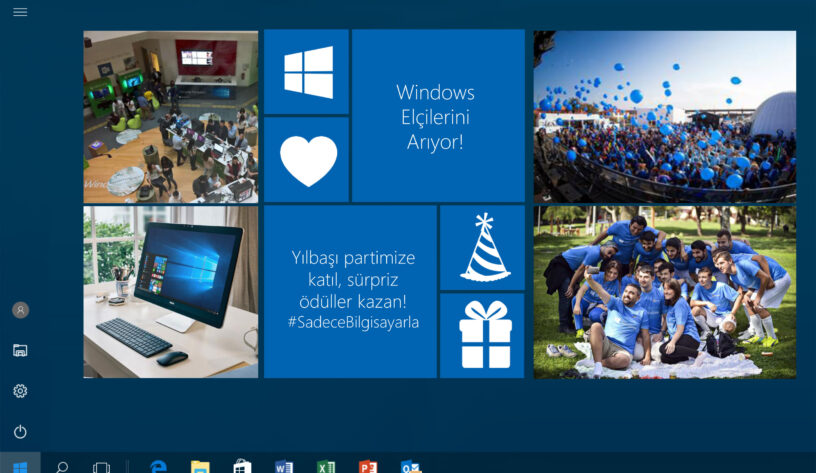Open taskbar search magnifier
The image size is (816, 473).
[62, 466]
